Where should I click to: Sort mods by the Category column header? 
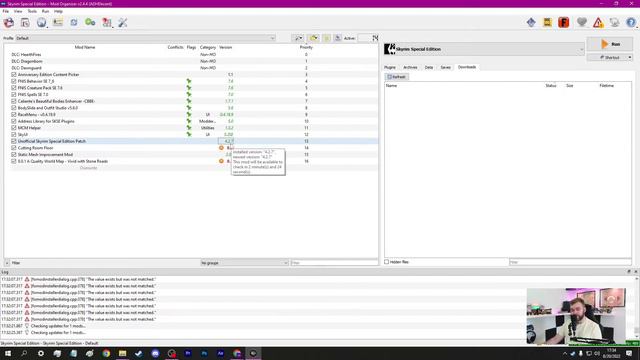coord(208,47)
